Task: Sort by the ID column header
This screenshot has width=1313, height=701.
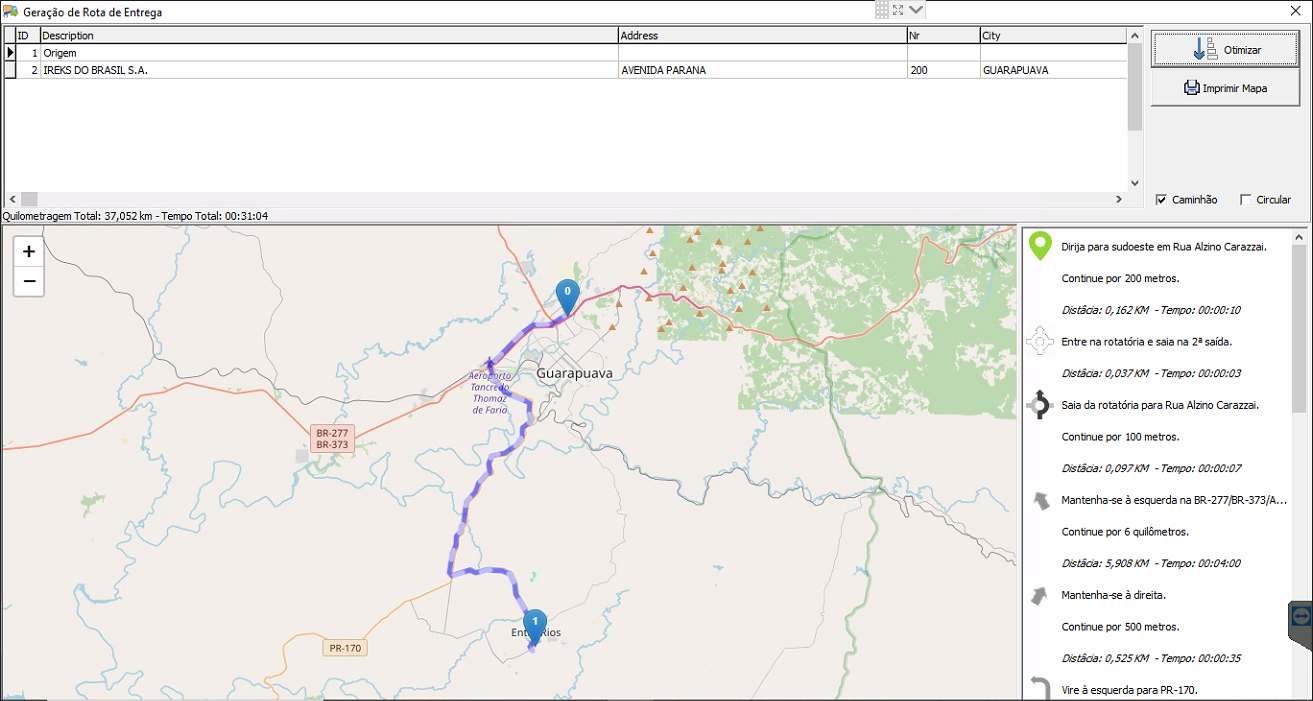Action: click(x=28, y=35)
